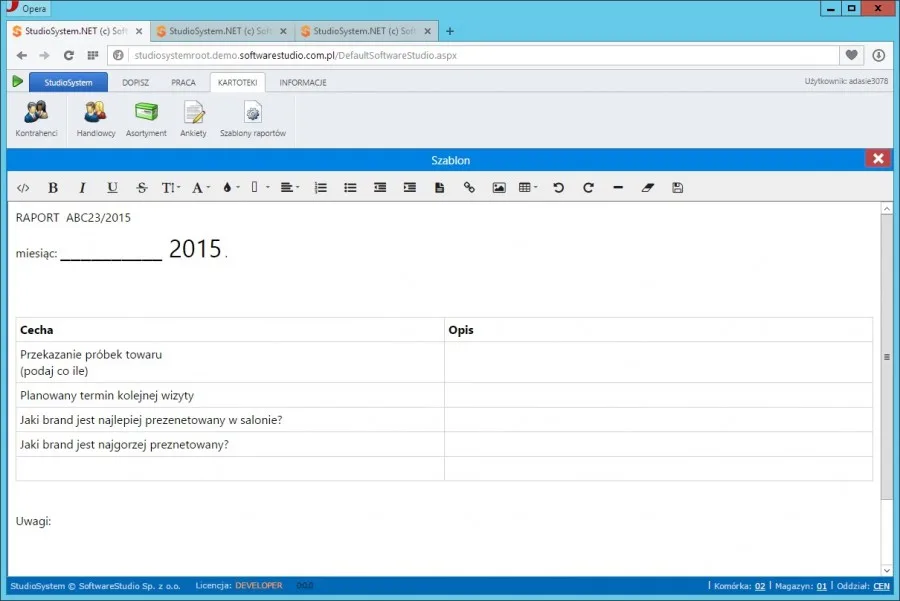Open the text alignment dropdown
The image size is (900, 601).
(290, 188)
